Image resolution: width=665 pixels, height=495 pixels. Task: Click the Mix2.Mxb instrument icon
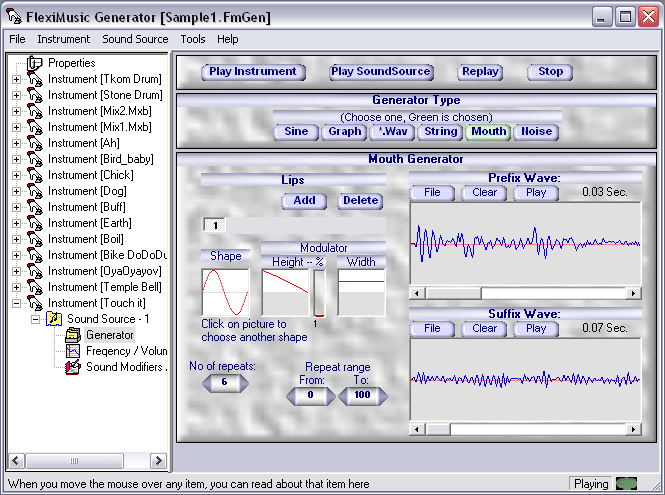(x=35, y=111)
